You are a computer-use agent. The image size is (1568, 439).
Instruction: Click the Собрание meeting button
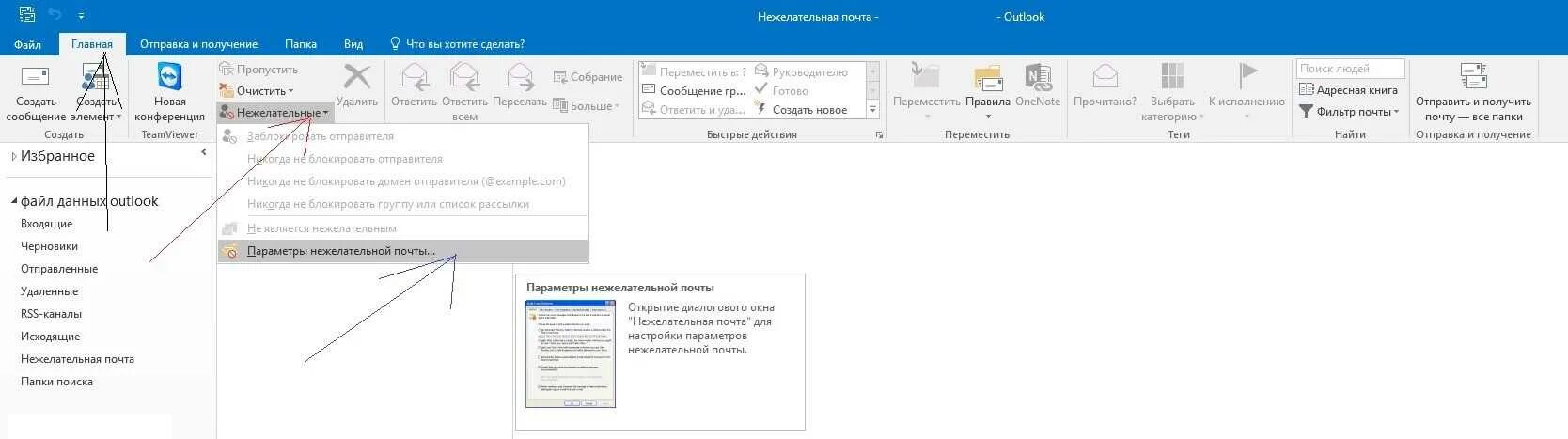click(588, 77)
